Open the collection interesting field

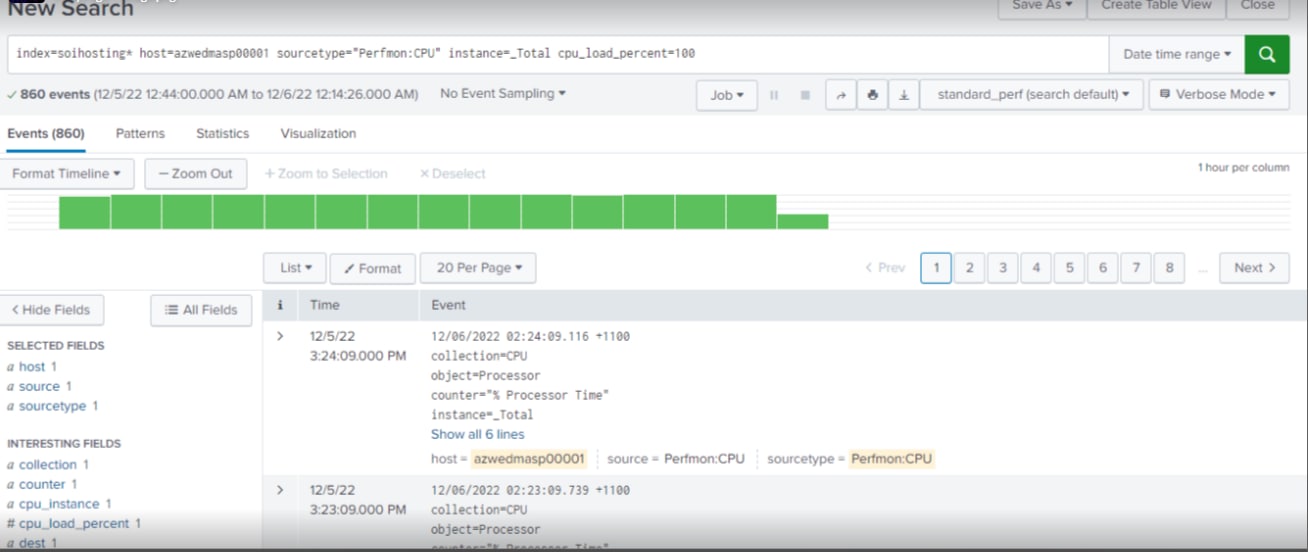click(48, 465)
